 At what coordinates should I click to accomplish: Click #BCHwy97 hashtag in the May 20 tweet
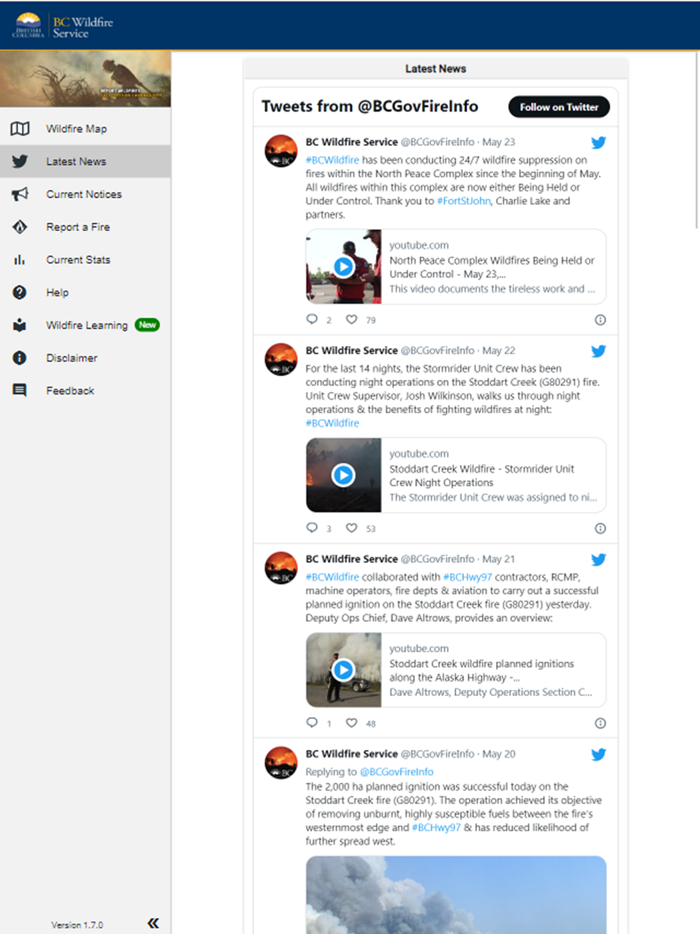coord(436,827)
